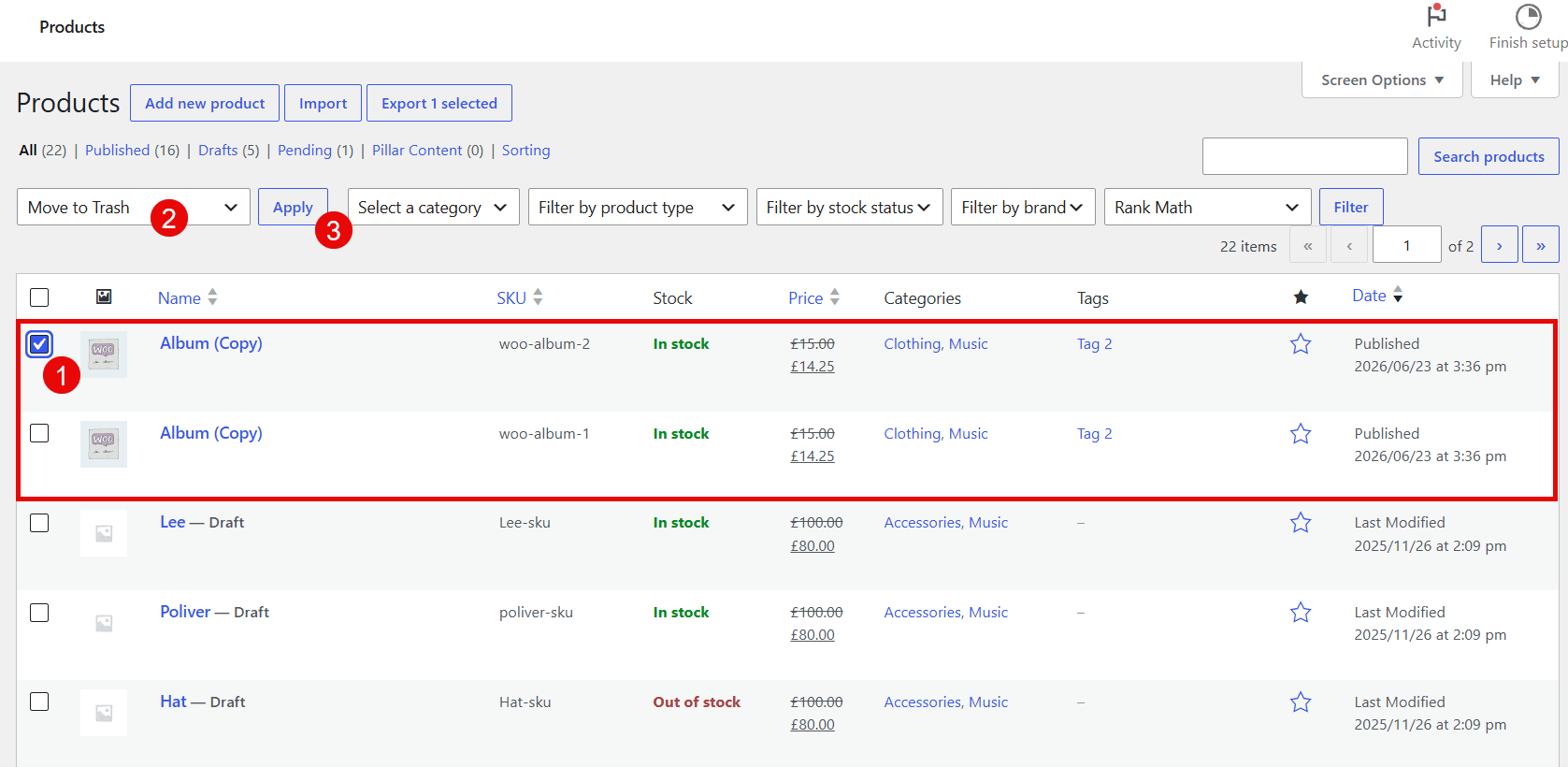The height and width of the screenshot is (767, 1568).
Task: Sort by Date using sort arrows
Action: [x=1398, y=295]
